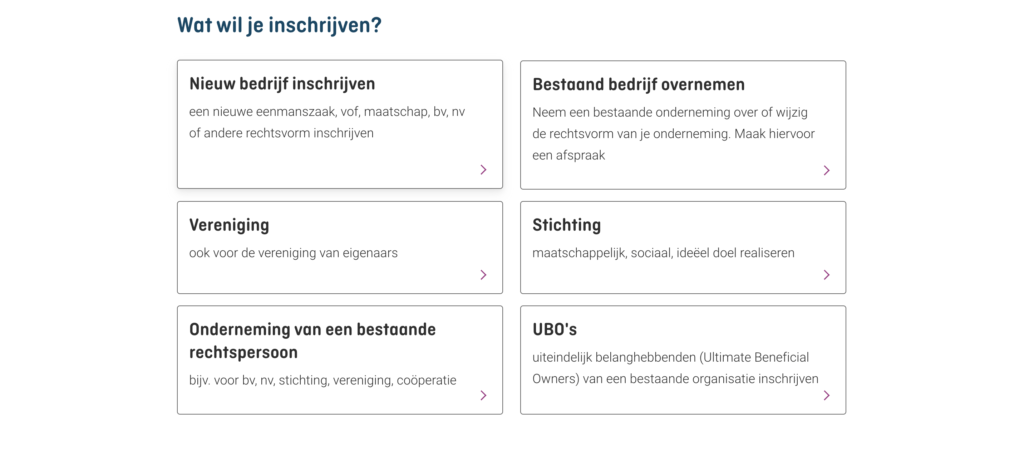Click the 'Wat wil je inschrijven?' heading
The image size is (1024, 470).
pos(280,26)
